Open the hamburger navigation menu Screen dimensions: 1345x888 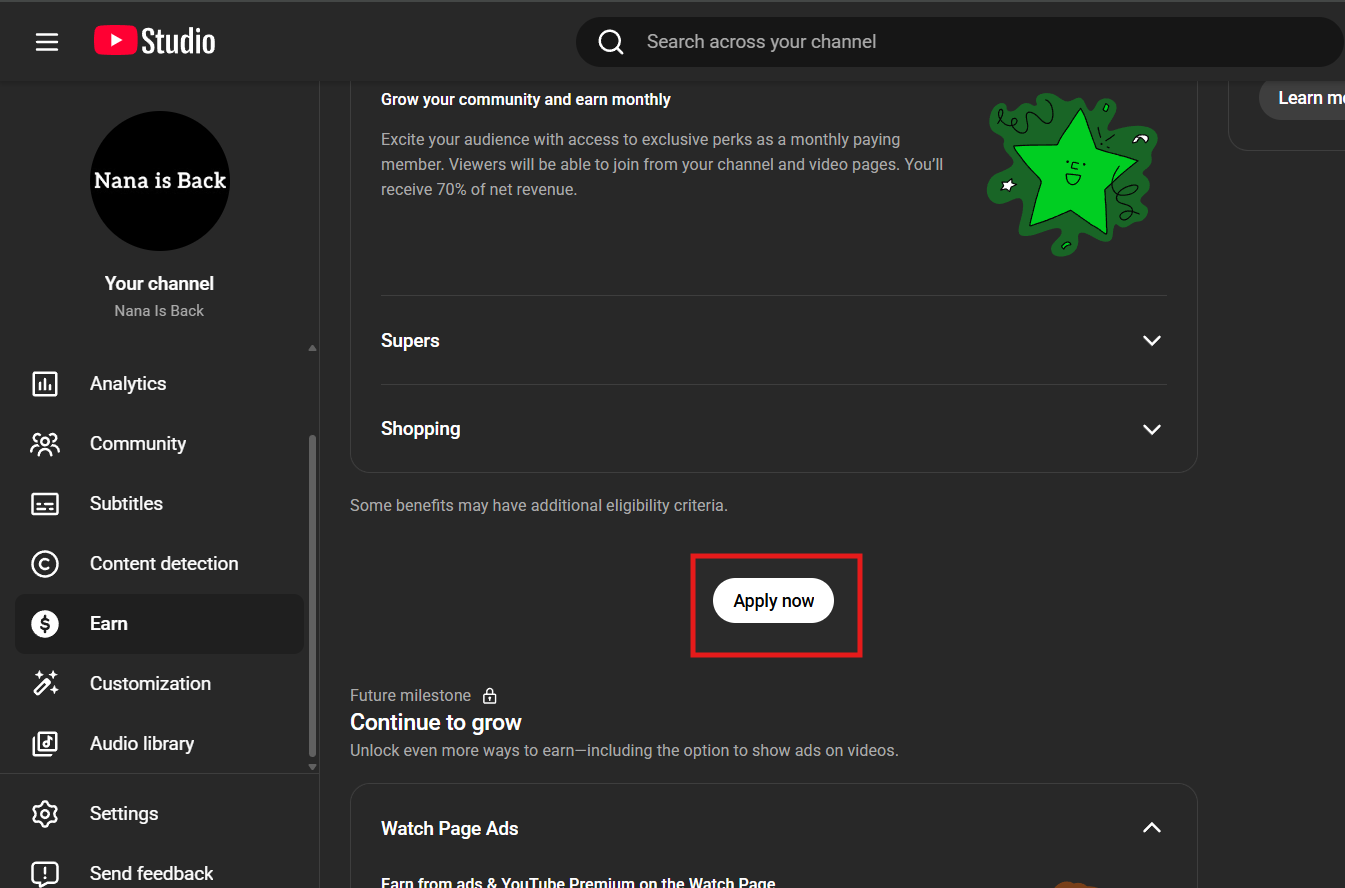(x=47, y=42)
